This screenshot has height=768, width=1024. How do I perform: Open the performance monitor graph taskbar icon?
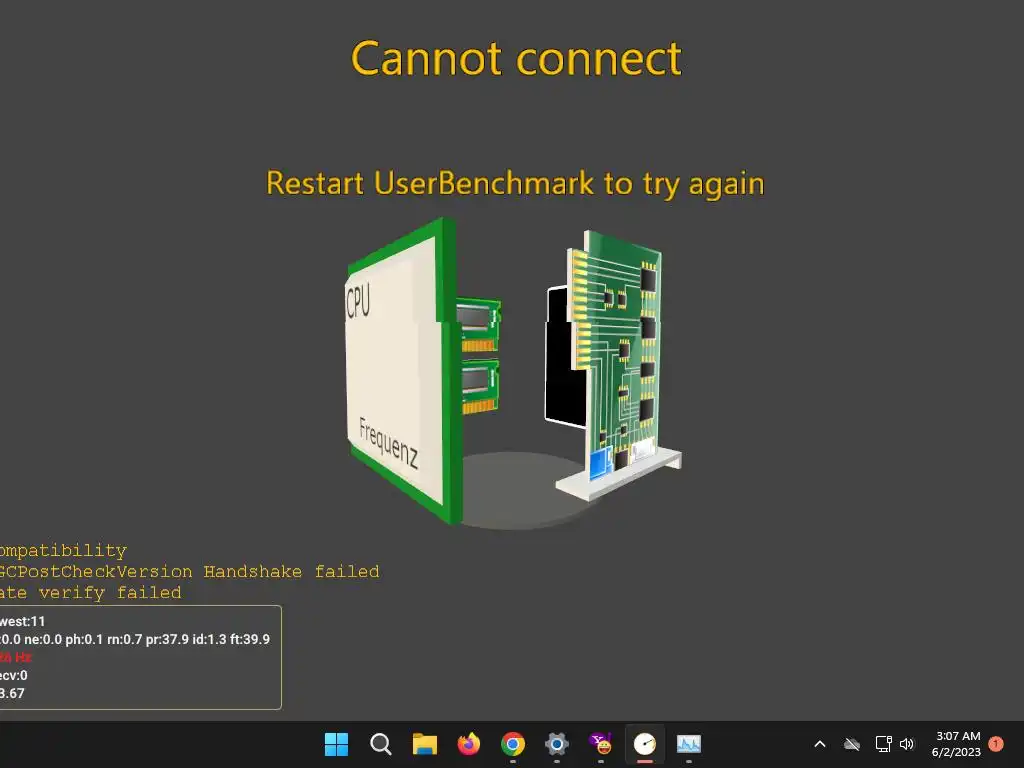pos(688,744)
